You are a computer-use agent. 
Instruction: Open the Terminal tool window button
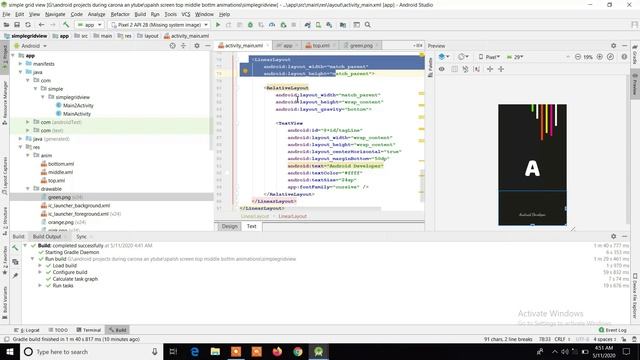pos(88,330)
